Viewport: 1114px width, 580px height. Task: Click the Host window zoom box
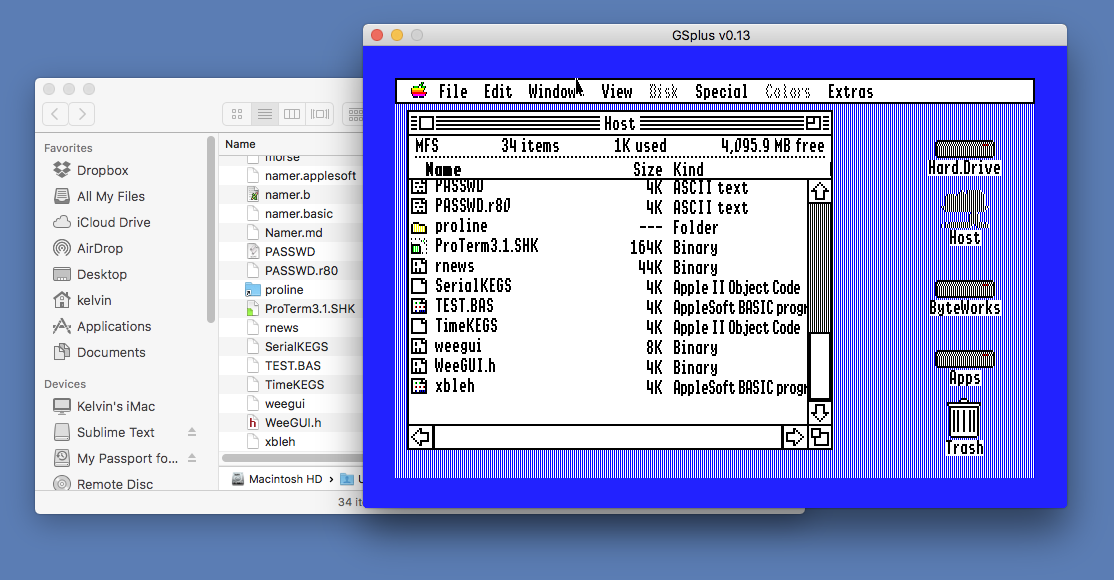pyautogui.click(x=813, y=123)
